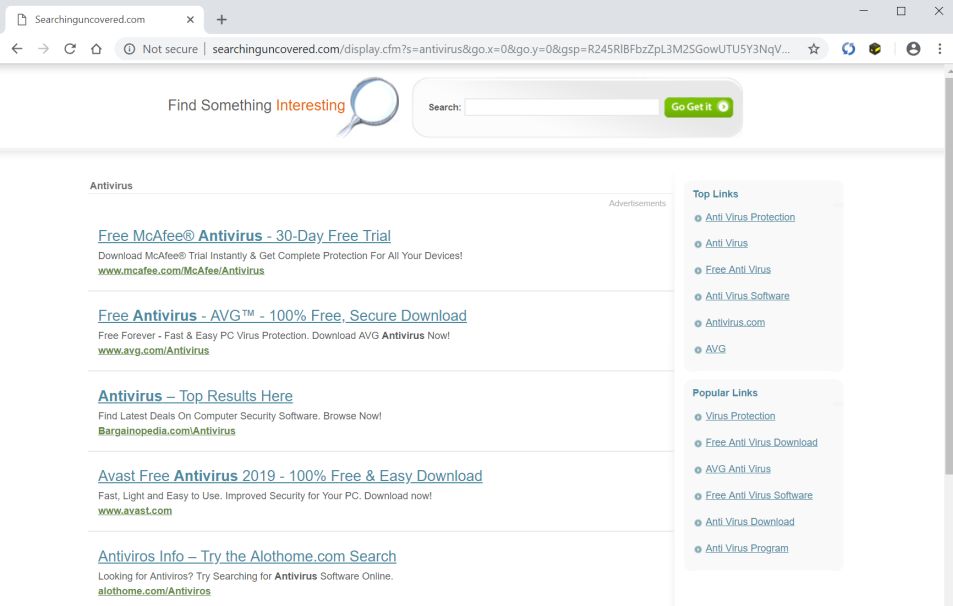Open Antivirus – Top Results Here link
This screenshot has height=606, width=953.
coord(195,396)
